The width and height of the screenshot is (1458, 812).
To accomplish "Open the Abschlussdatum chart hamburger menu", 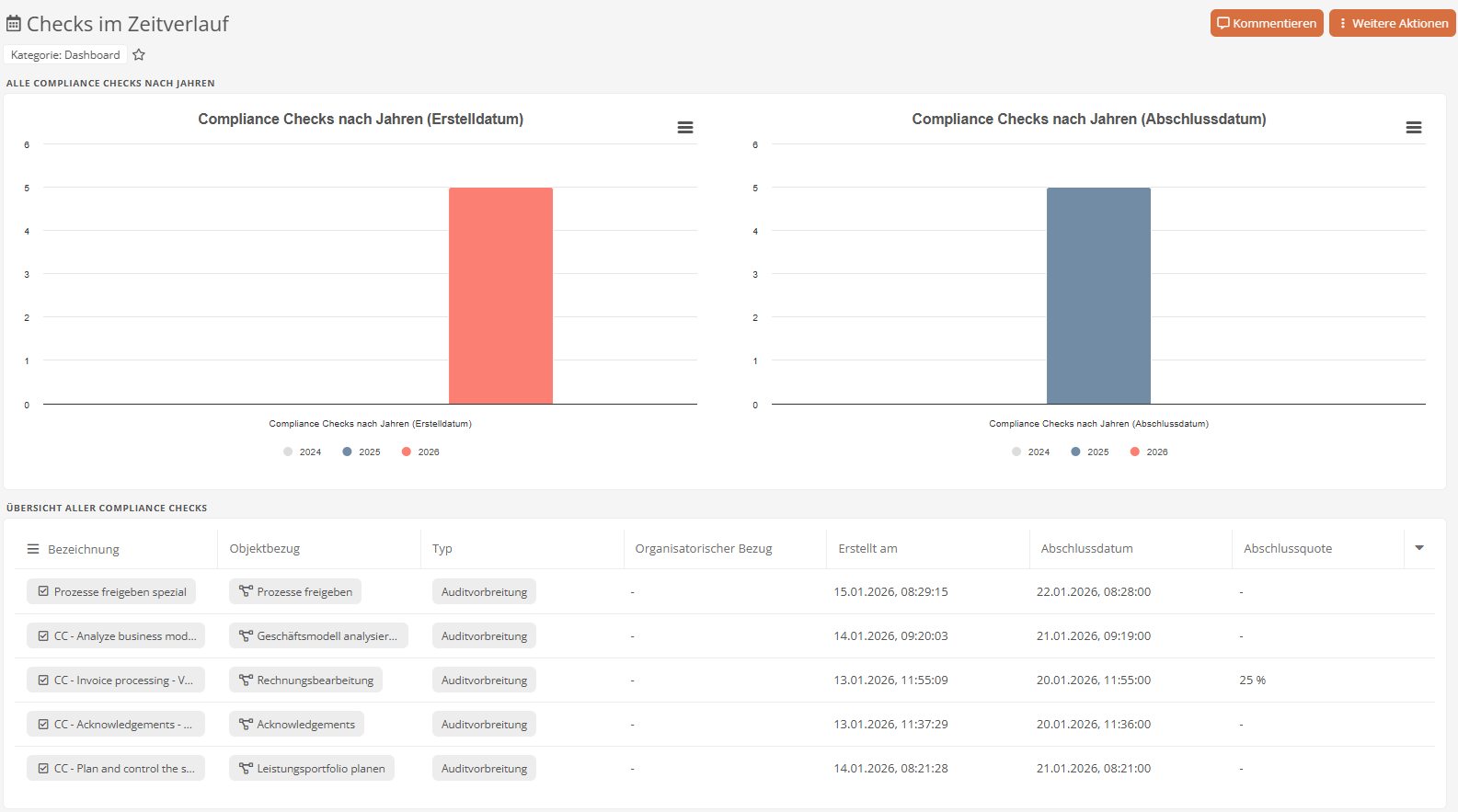I will click(x=1414, y=128).
